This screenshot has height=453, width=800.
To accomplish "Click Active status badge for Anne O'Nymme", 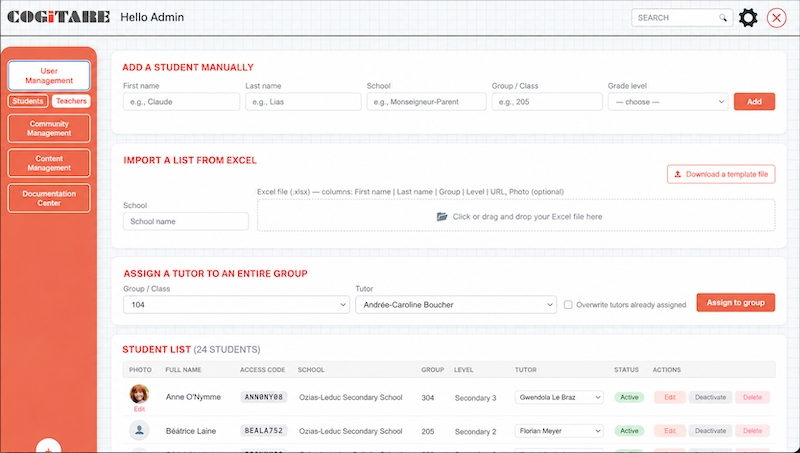I will pyautogui.click(x=629, y=397).
